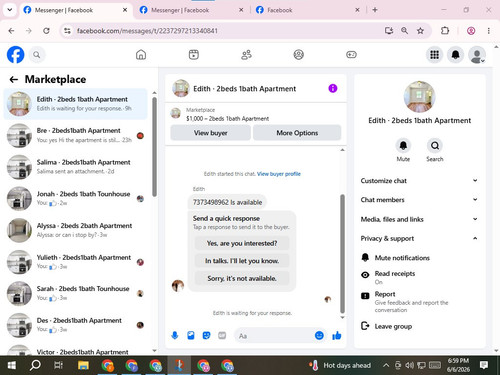
Task: Choose a sticker icon
Action: pyautogui.click(x=206, y=335)
